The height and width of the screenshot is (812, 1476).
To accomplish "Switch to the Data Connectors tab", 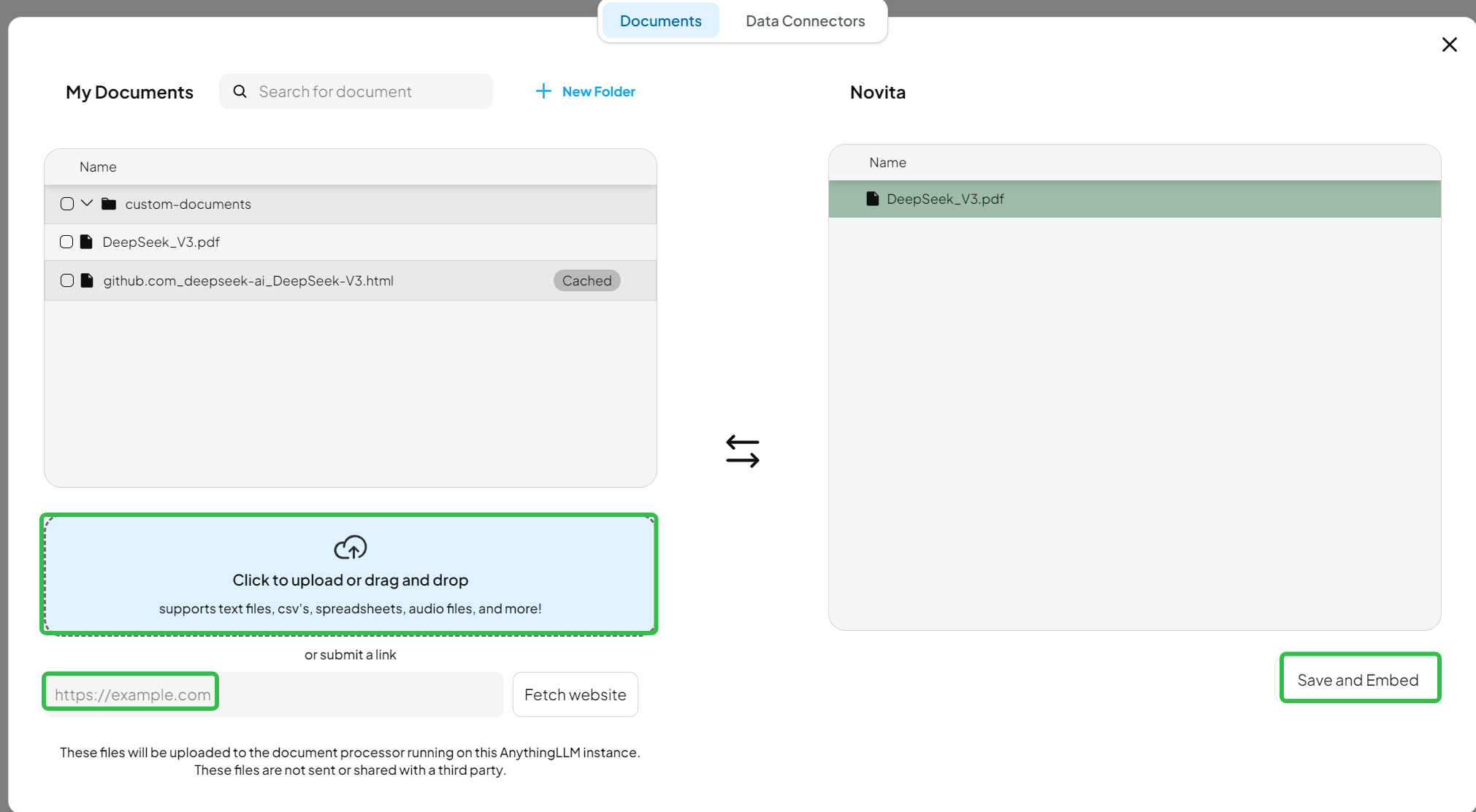I will tap(805, 21).
